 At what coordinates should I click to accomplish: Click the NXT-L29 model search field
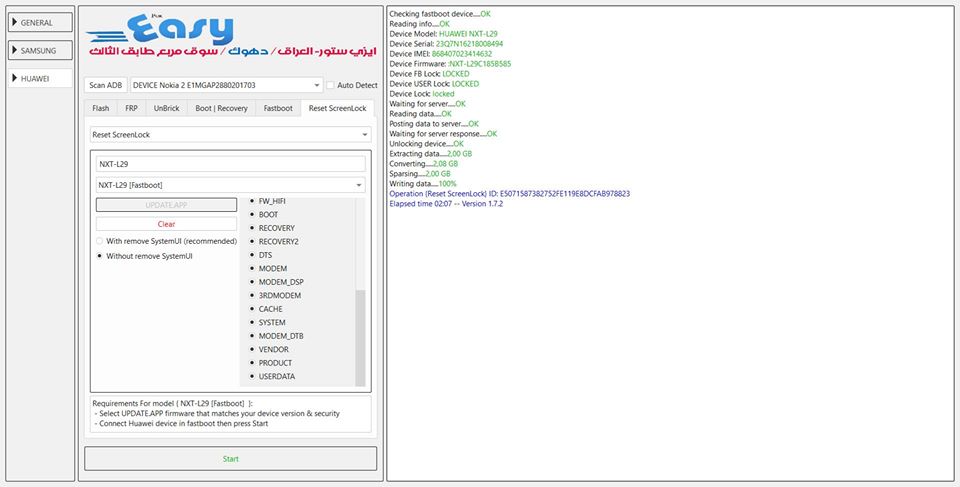(x=231, y=164)
